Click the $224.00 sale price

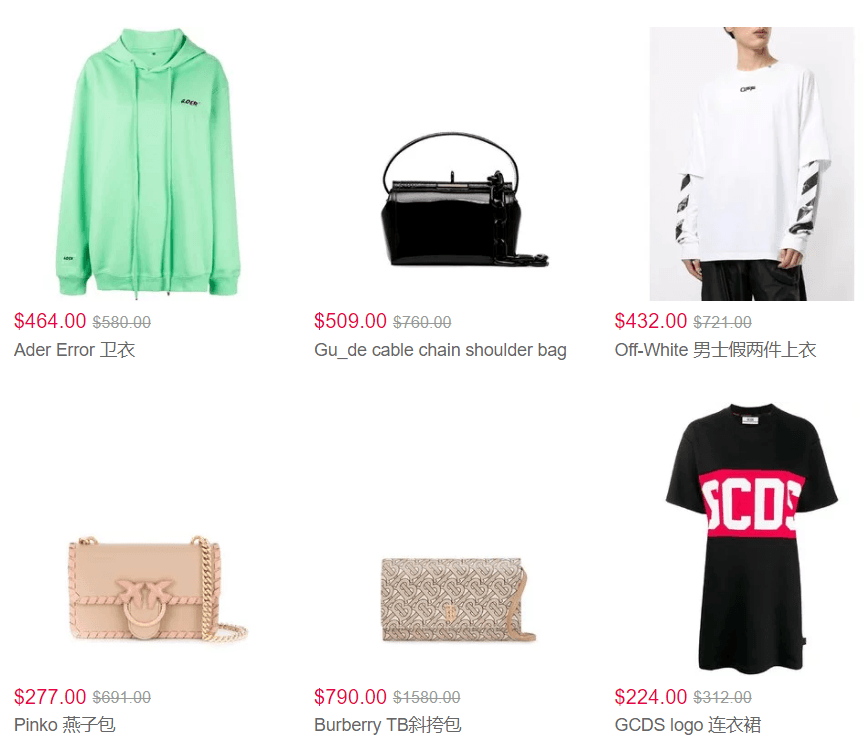click(651, 697)
